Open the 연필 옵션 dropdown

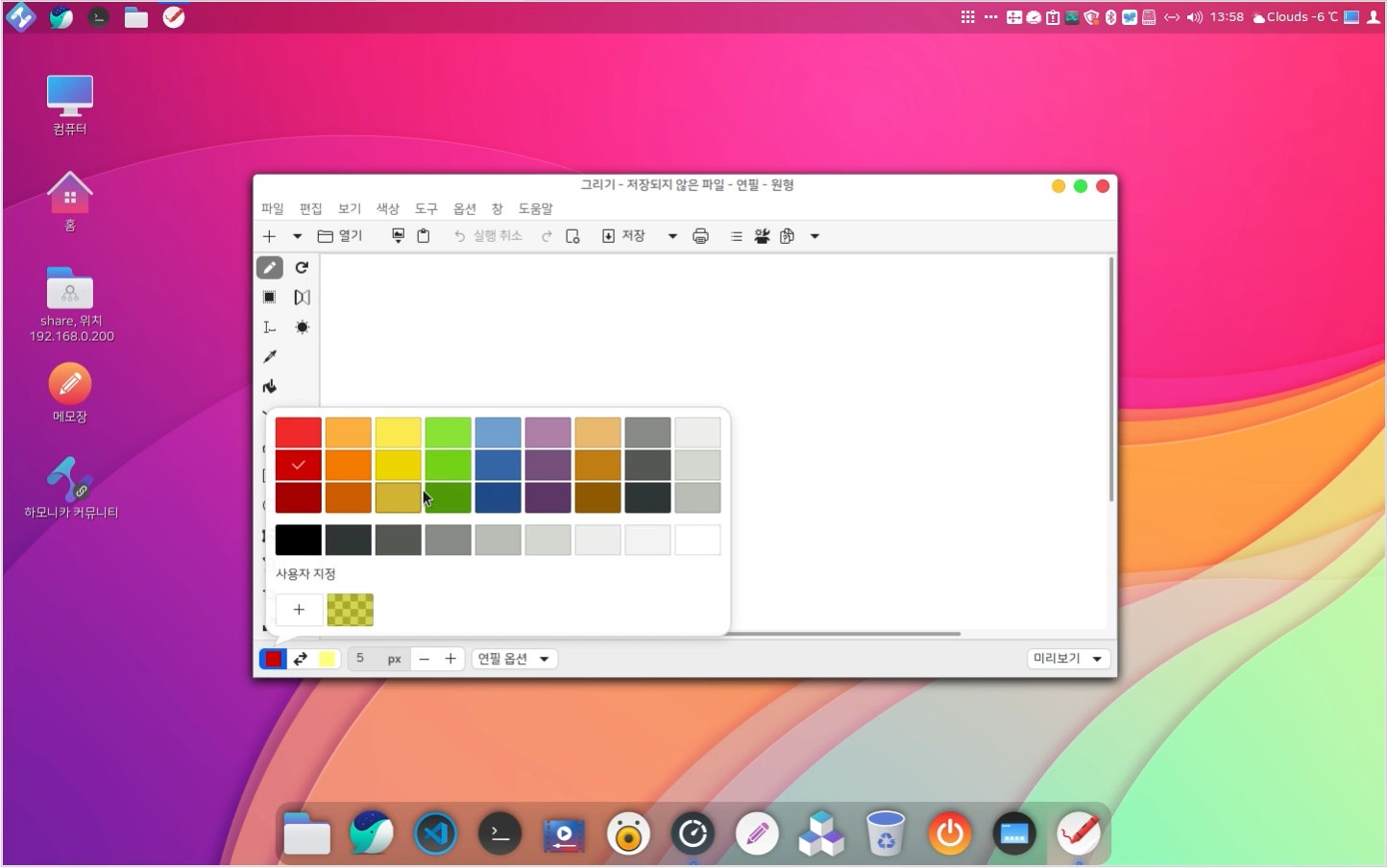click(514, 659)
